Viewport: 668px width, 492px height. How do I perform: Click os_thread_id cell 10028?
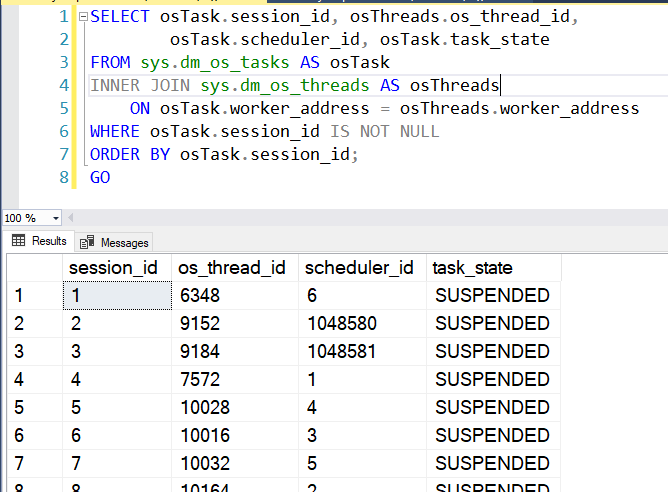[235, 407]
